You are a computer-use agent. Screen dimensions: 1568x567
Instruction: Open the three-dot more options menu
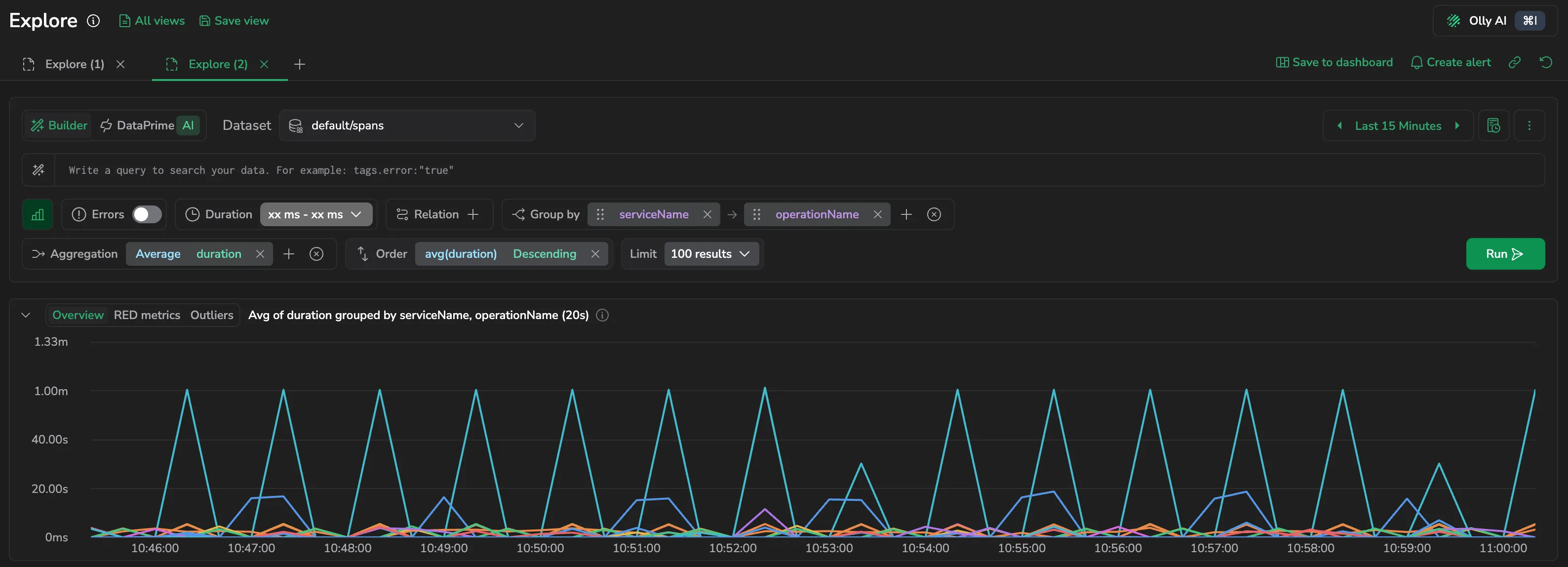click(1529, 125)
